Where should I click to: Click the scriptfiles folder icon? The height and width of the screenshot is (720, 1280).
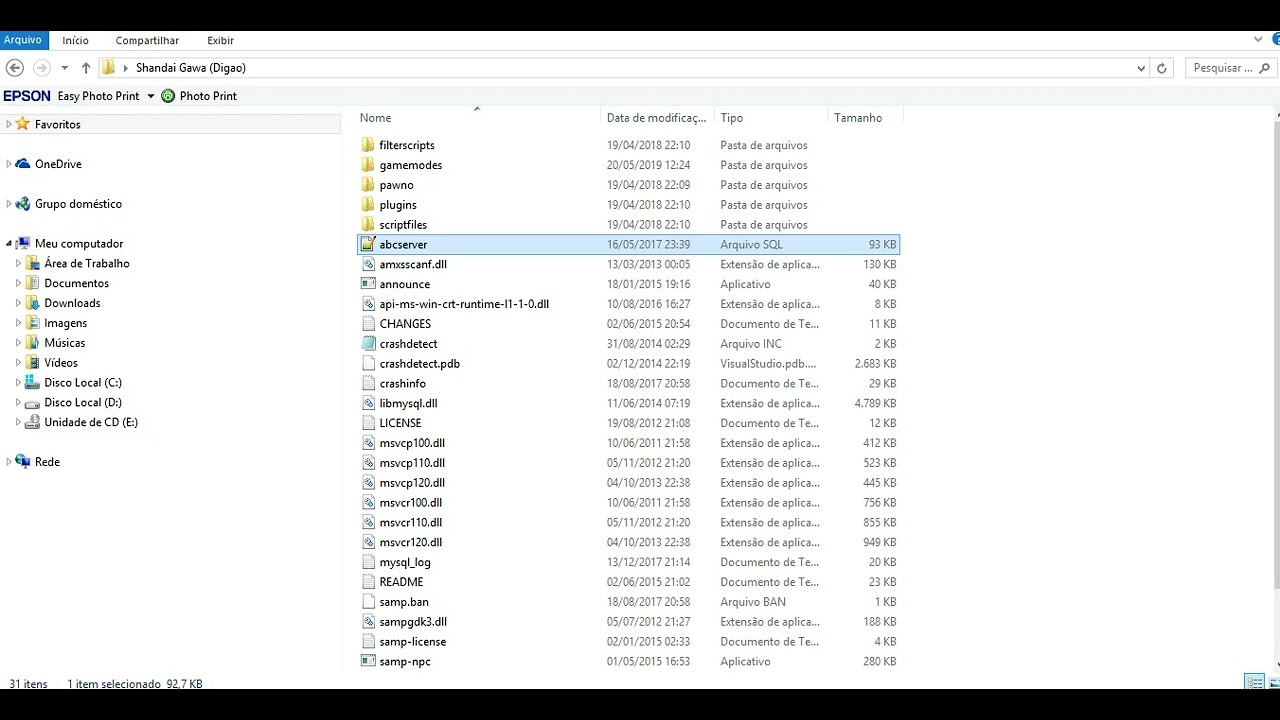pos(368,225)
